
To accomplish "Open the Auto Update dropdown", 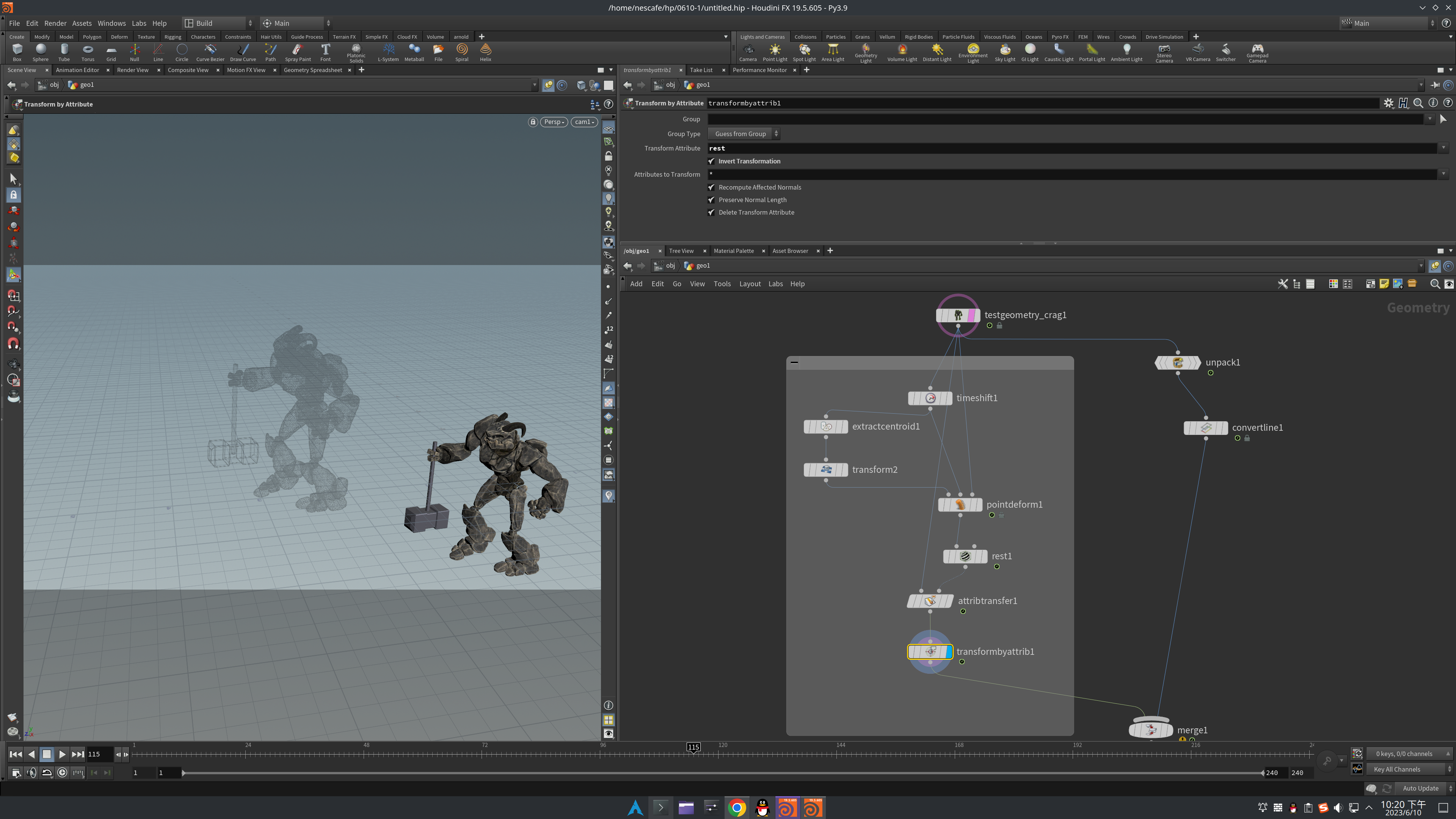I will click(1424, 788).
